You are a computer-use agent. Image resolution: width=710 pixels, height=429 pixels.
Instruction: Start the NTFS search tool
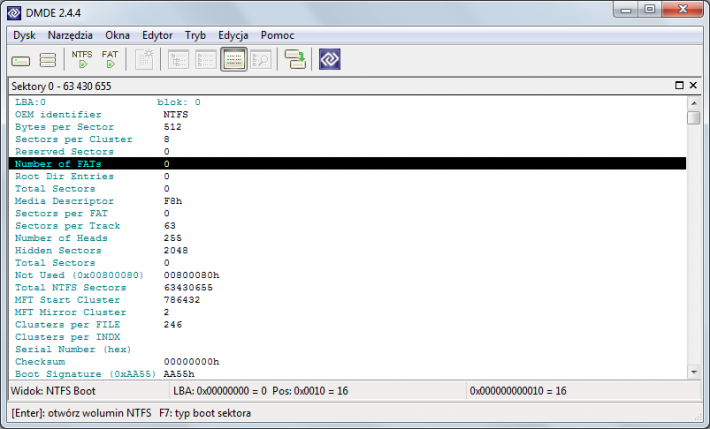pyautogui.click(x=82, y=59)
